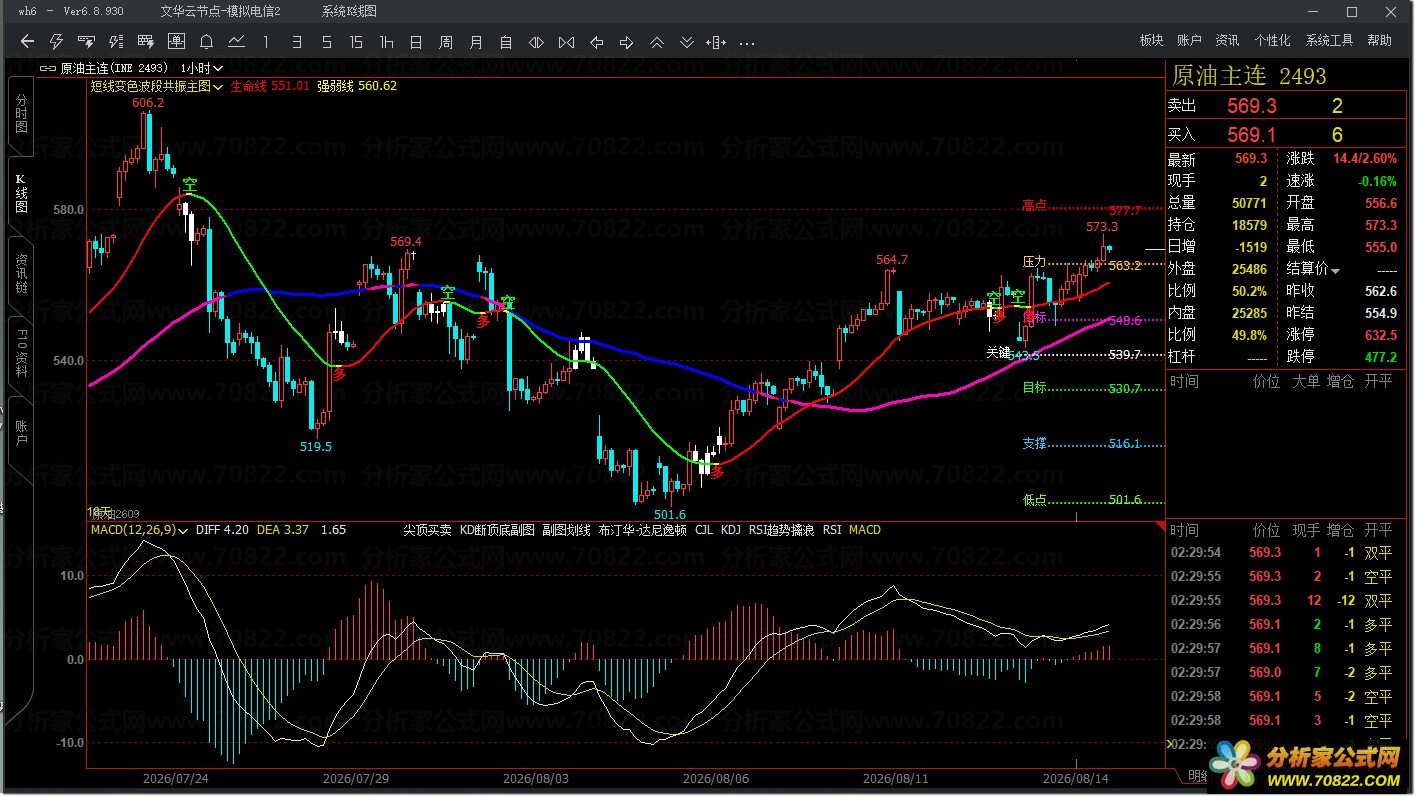Click the 强弱线 560.62 label
Image resolution: width=1417 pixels, height=797 pixels.
click(357, 87)
